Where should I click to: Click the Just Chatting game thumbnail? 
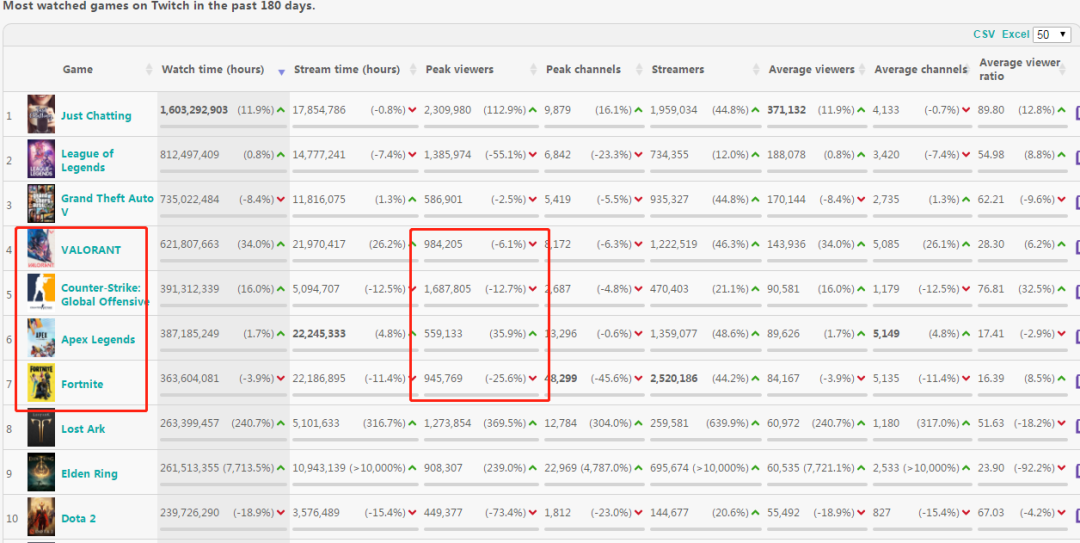pos(41,114)
